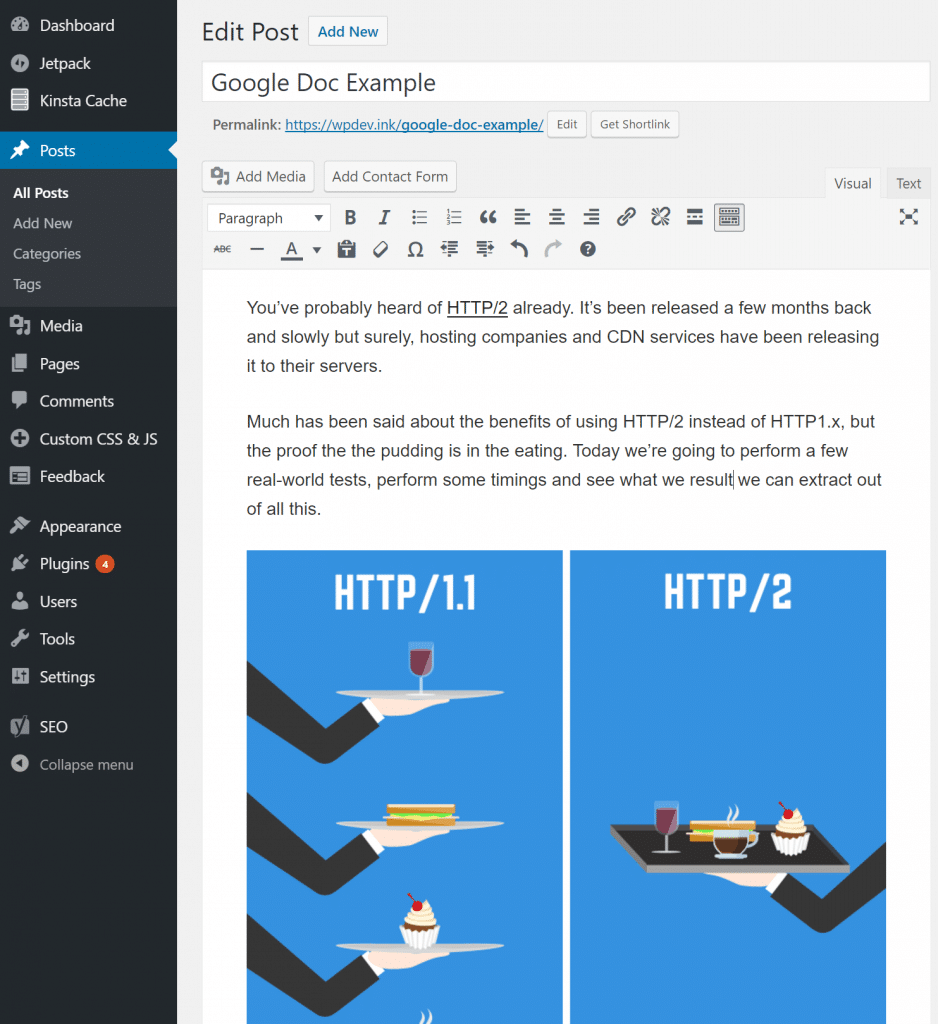Click the Add Media button
The image size is (938, 1024).
coord(258,176)
